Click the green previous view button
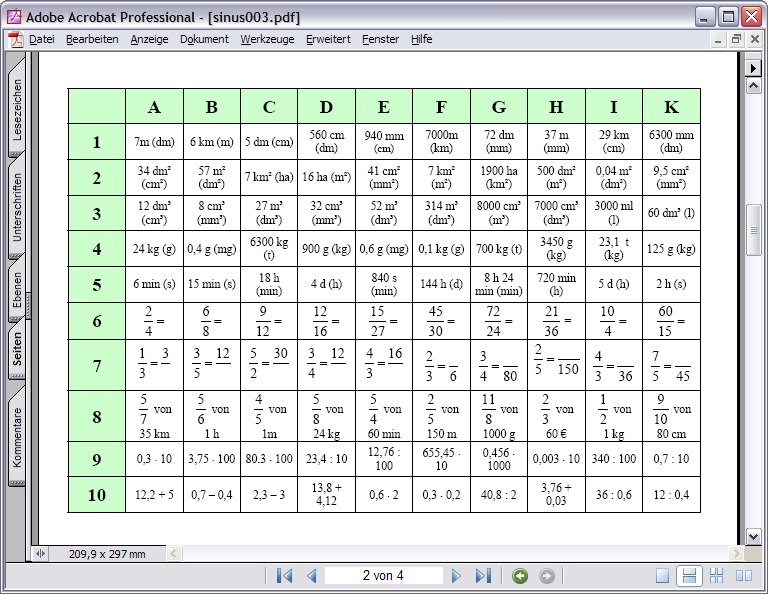 (520, 576)
